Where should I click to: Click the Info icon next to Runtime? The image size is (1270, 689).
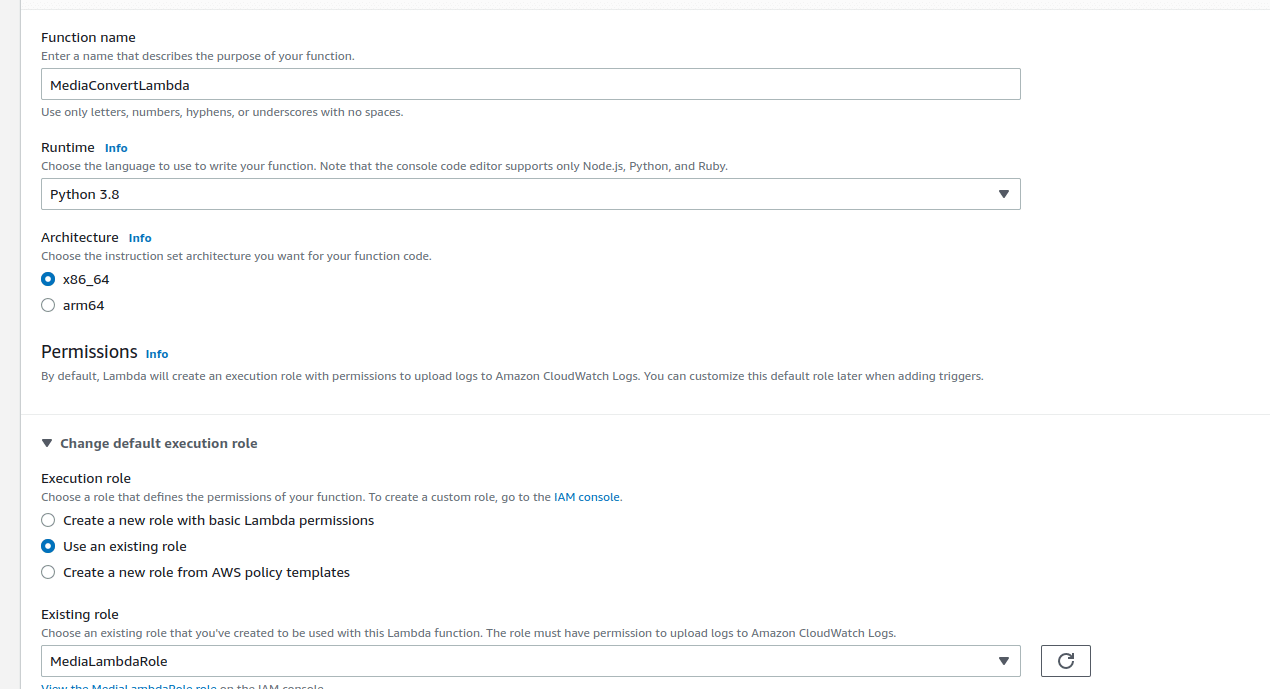click(x=116, y=147)
